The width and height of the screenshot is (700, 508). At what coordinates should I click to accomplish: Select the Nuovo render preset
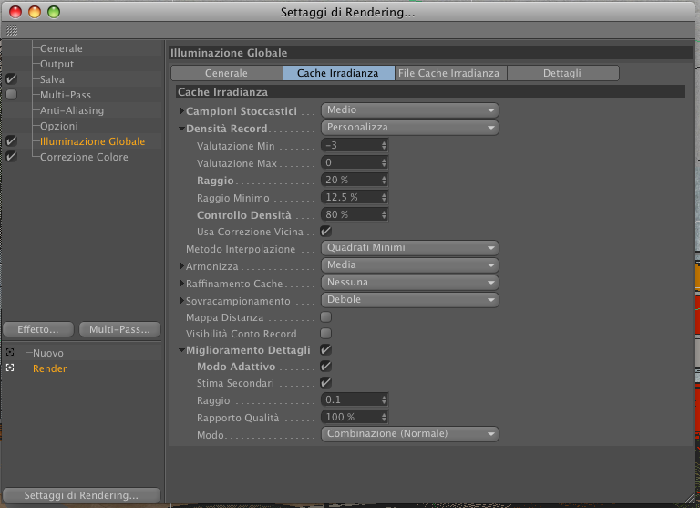click(x=48, y=353)
